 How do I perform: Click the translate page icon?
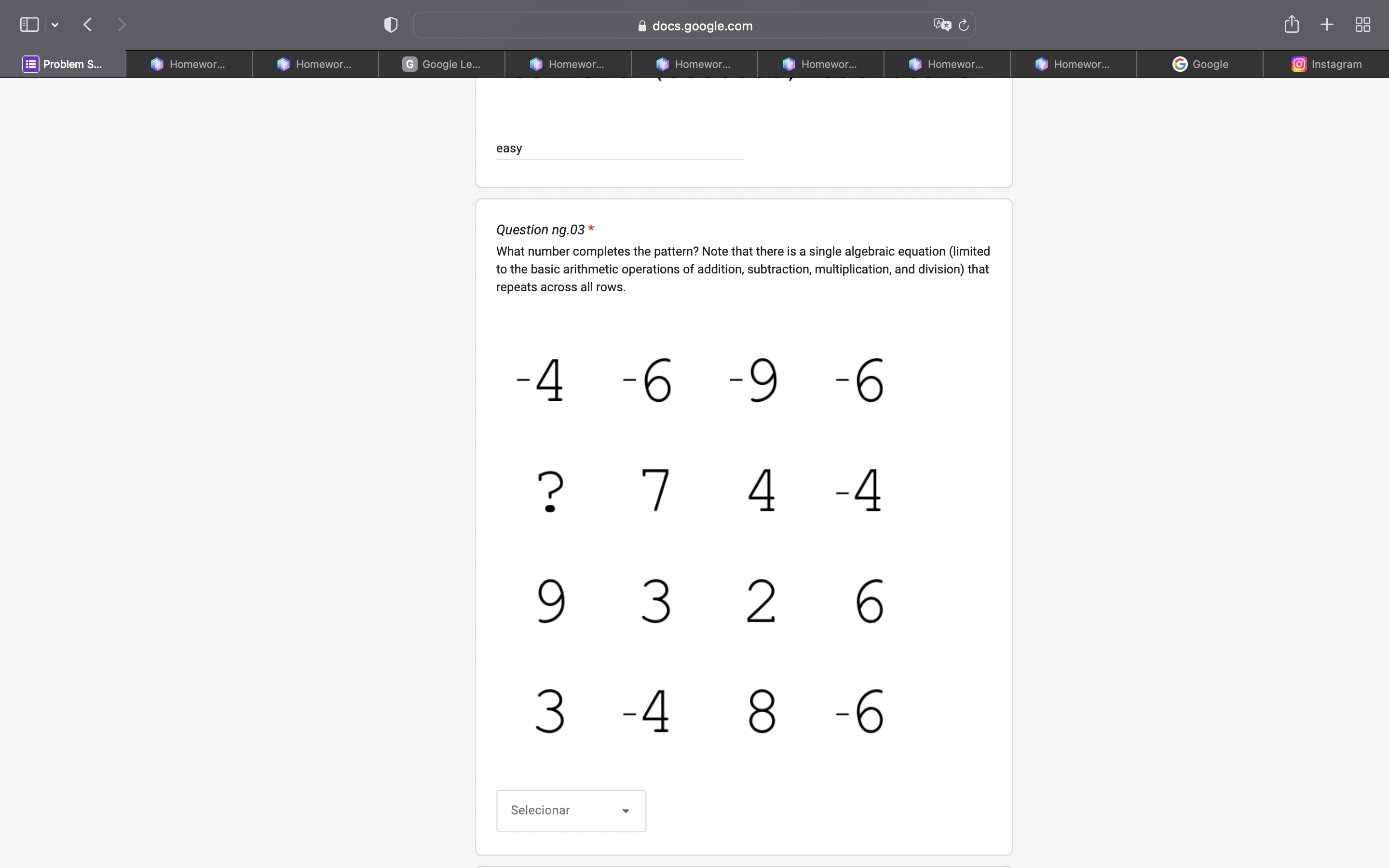pos(942,25)
